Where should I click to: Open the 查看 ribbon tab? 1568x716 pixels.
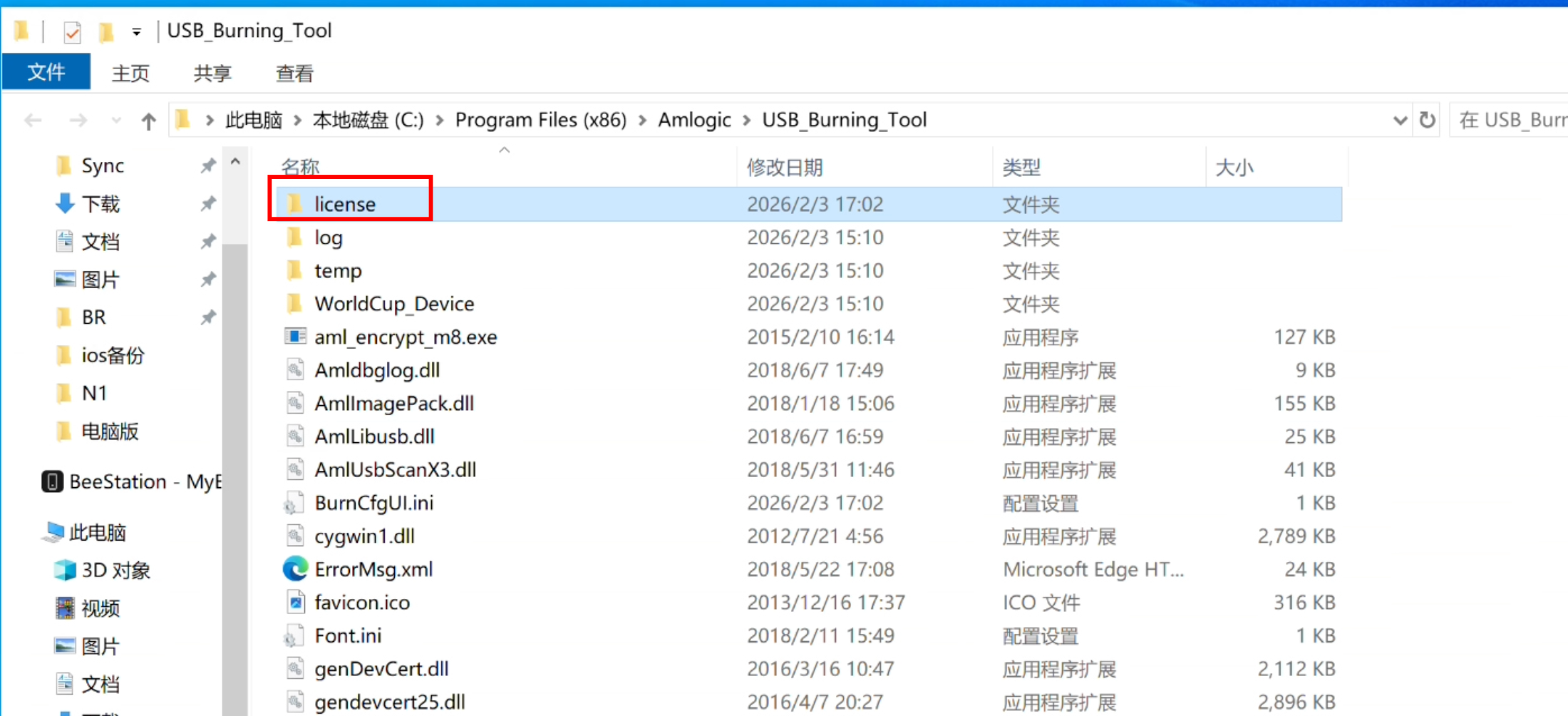pos(294,73)
